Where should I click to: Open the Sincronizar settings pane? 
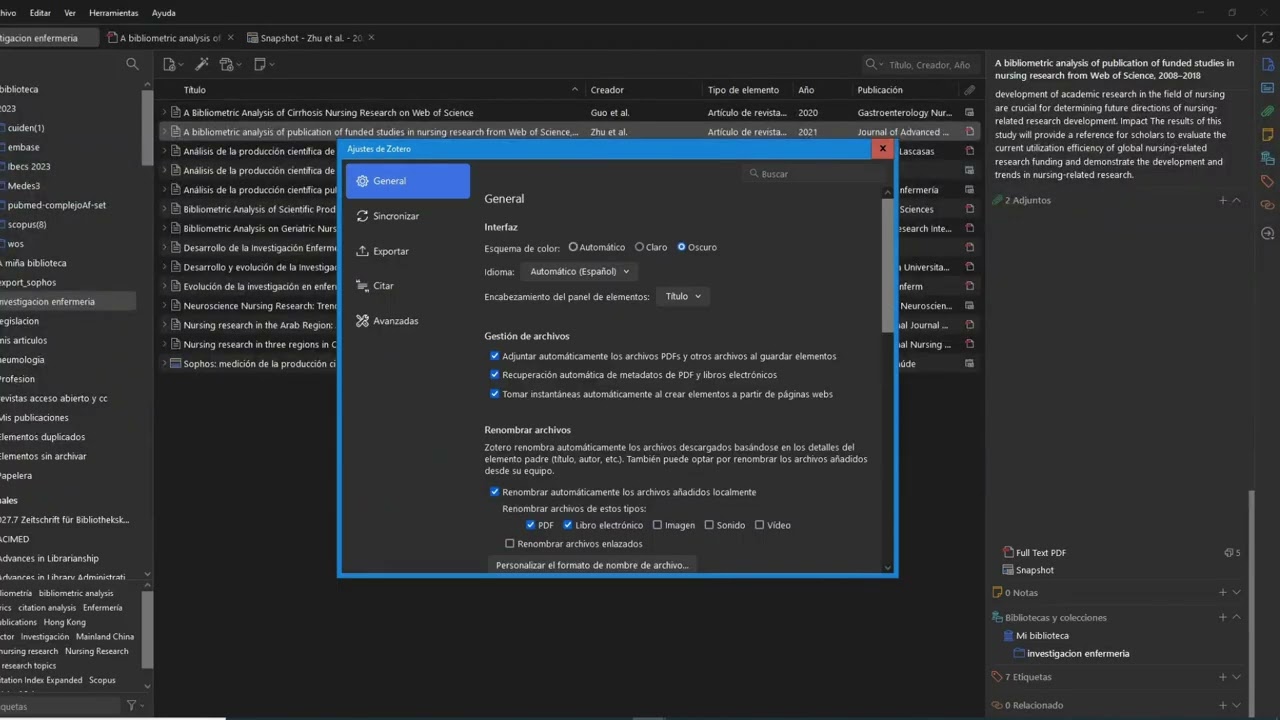[x=408, y=216]
